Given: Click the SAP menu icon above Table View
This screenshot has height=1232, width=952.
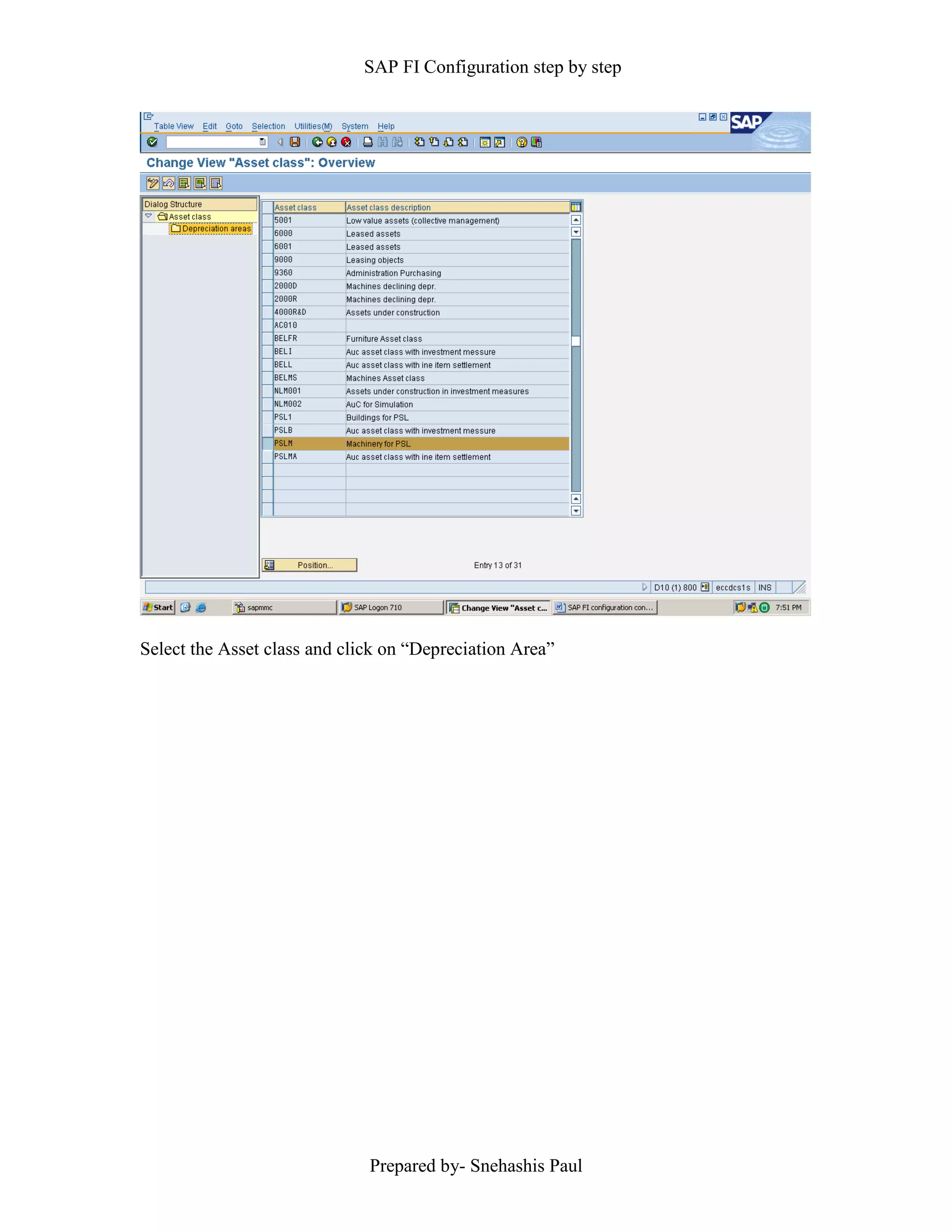Looking at the screenshot, I should coord(149,116).
